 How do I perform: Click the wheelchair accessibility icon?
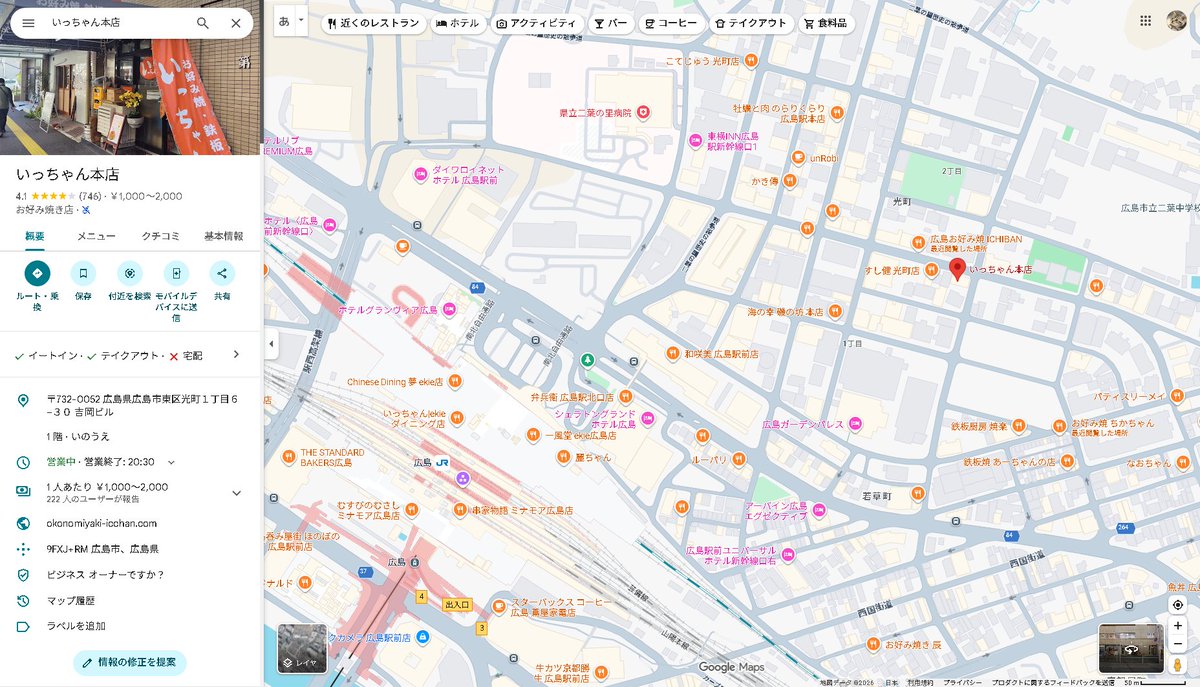tap(86, 211)
